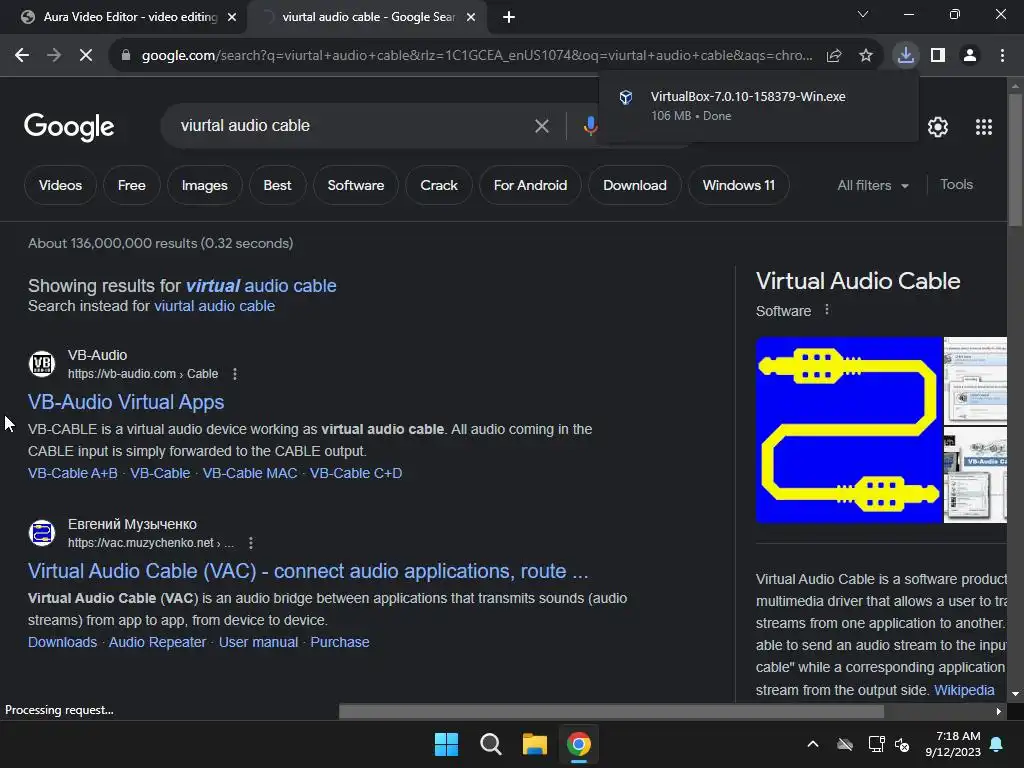Start voice search with microphone
1024x768 pixels.
point(590,125)
